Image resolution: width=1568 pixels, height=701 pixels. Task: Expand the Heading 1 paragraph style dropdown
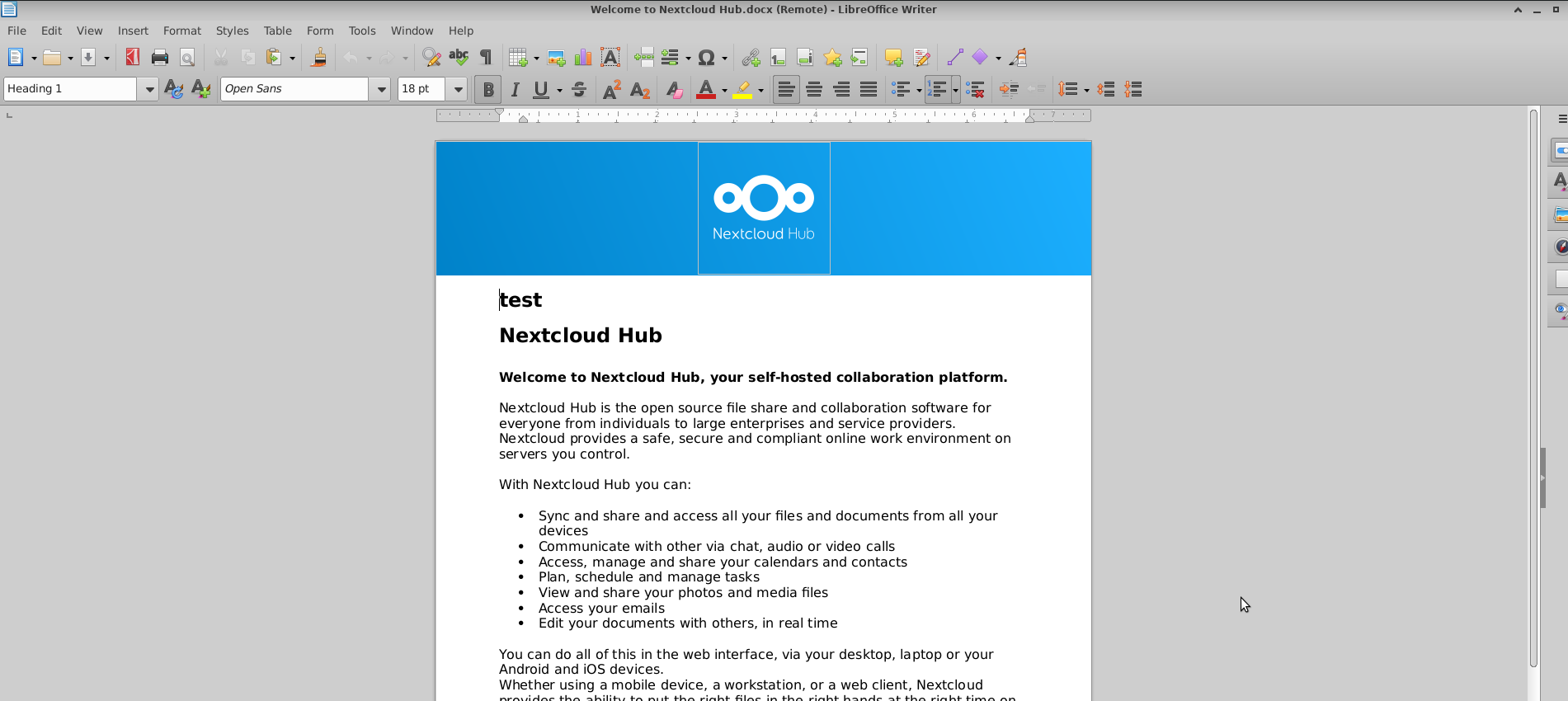(x=148, y=89)
